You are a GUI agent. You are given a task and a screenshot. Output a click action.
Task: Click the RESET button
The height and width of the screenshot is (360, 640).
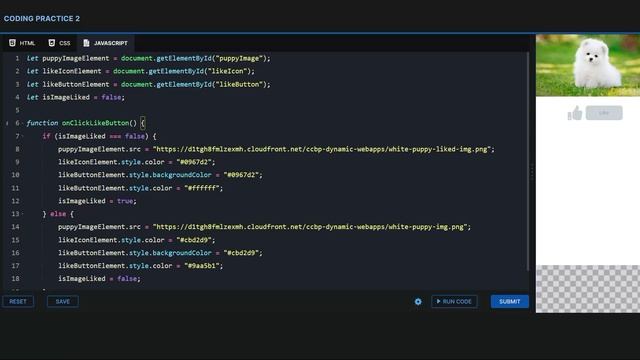(18, 302)
